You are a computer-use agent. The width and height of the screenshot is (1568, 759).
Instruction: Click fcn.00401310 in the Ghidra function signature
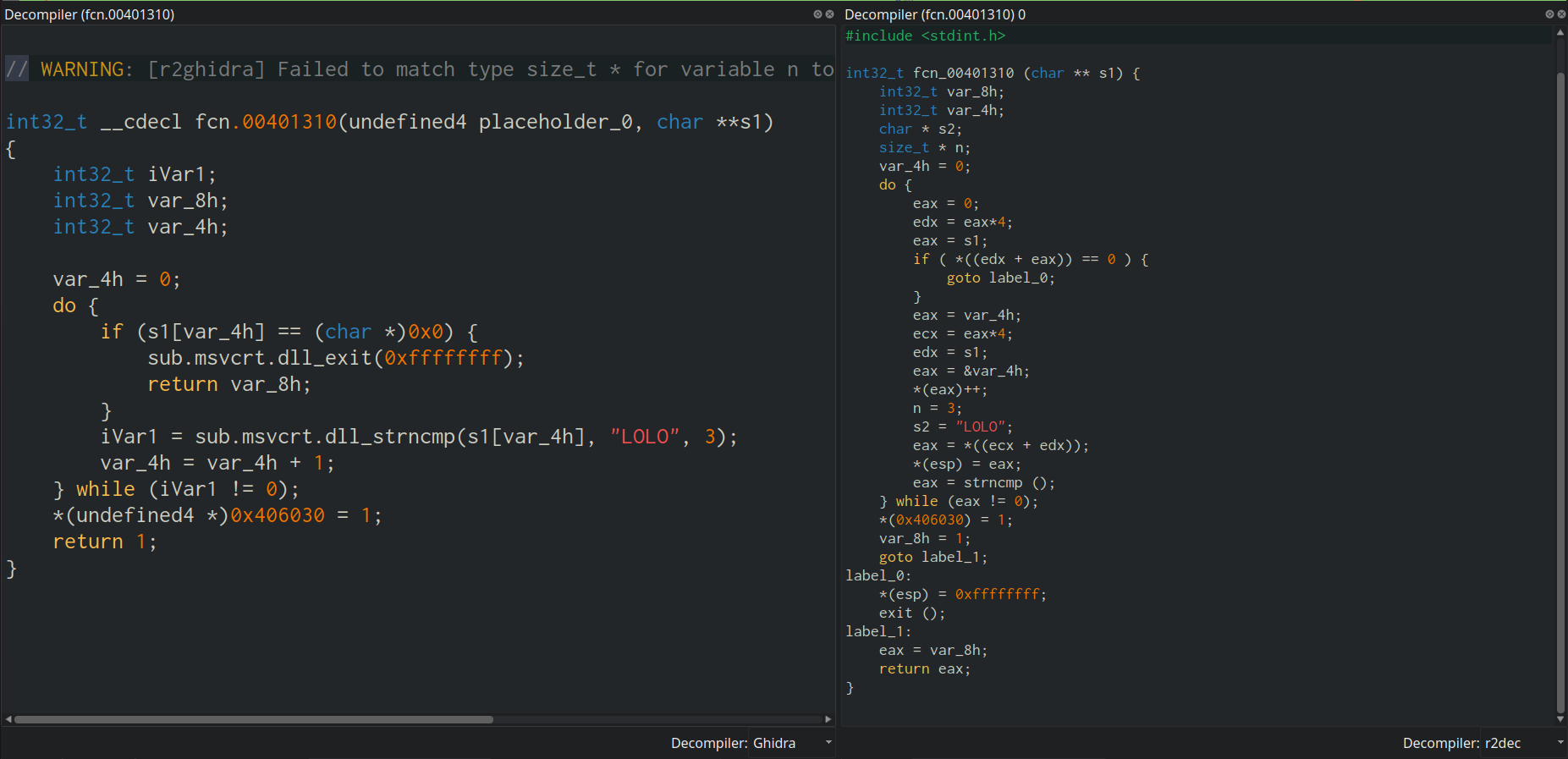coord(266,122)
